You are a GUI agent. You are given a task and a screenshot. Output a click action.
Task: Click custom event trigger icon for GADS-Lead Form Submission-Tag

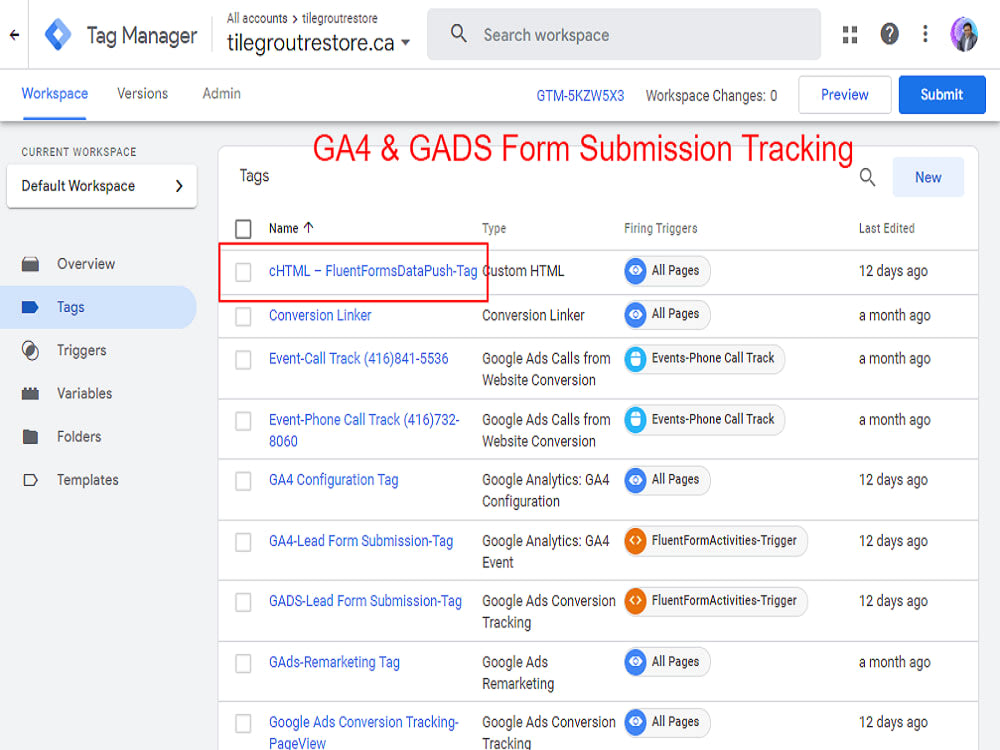coord(635,601)
